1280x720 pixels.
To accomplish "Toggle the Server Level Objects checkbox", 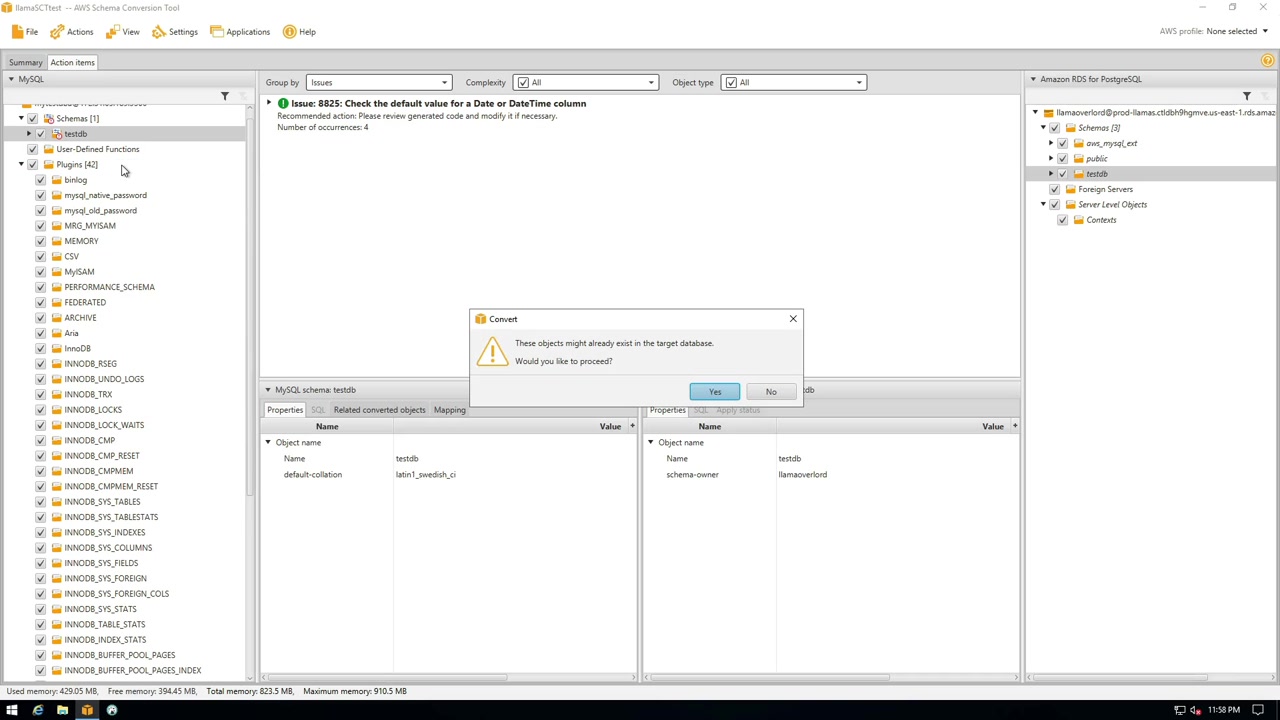I will 1054,204.
